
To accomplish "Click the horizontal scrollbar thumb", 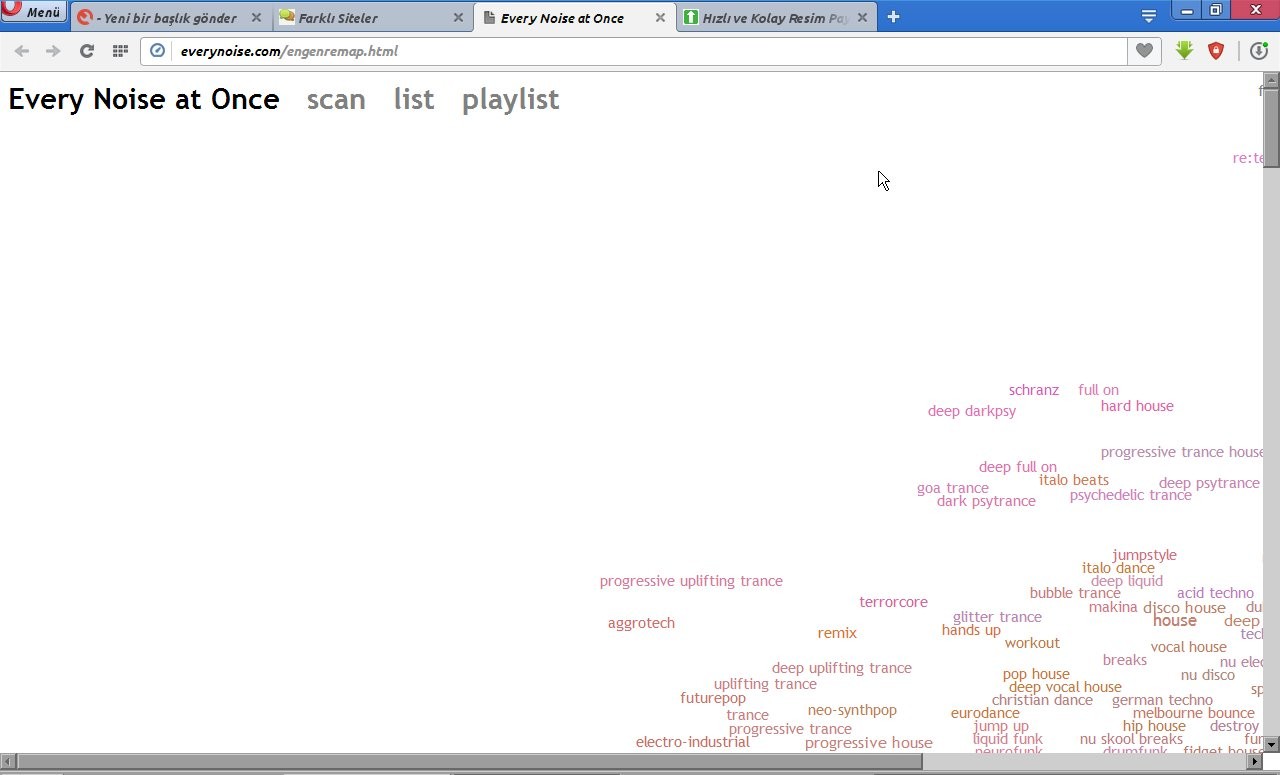I will point(469,763).
